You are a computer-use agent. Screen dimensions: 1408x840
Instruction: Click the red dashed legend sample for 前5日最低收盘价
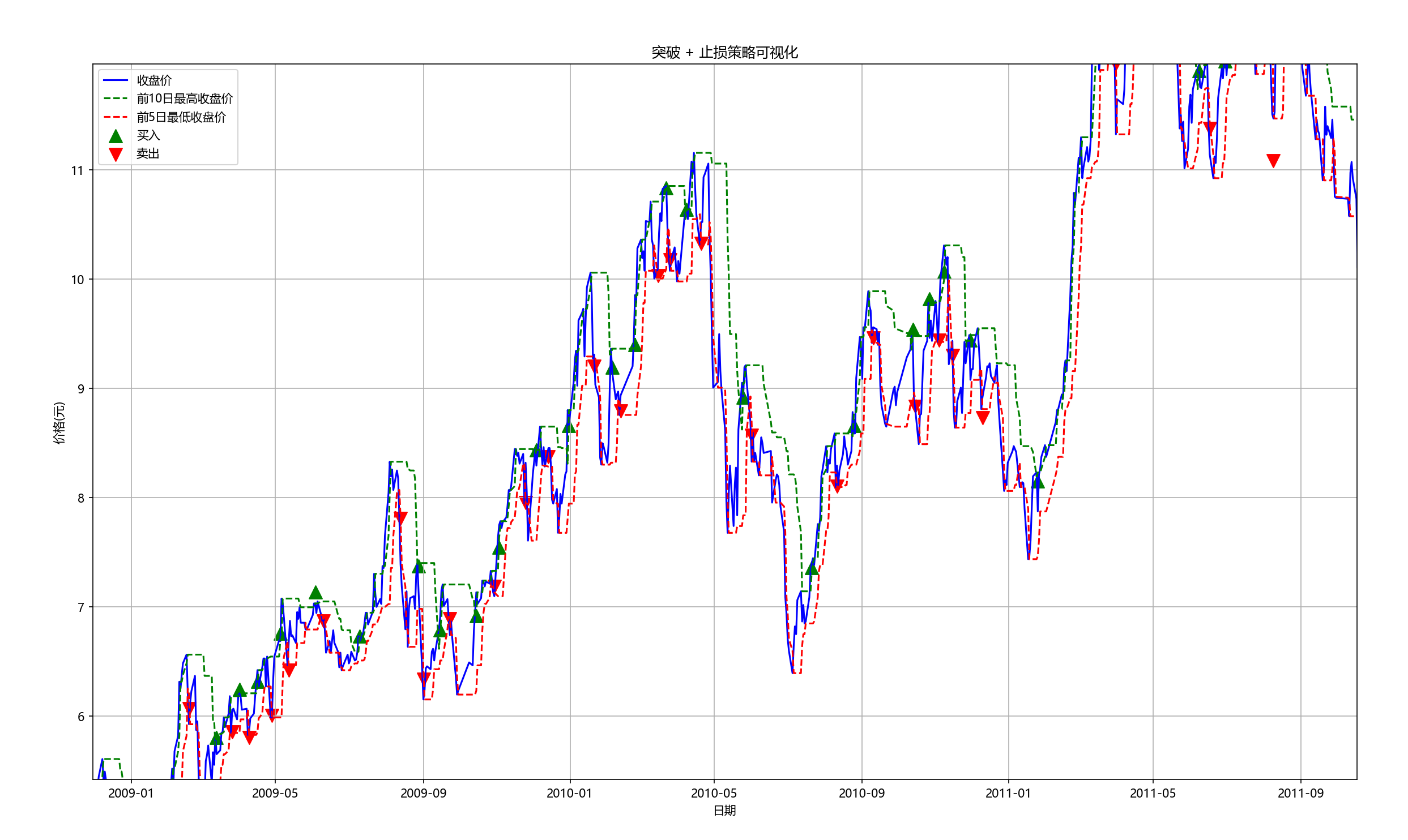[116, 117]
